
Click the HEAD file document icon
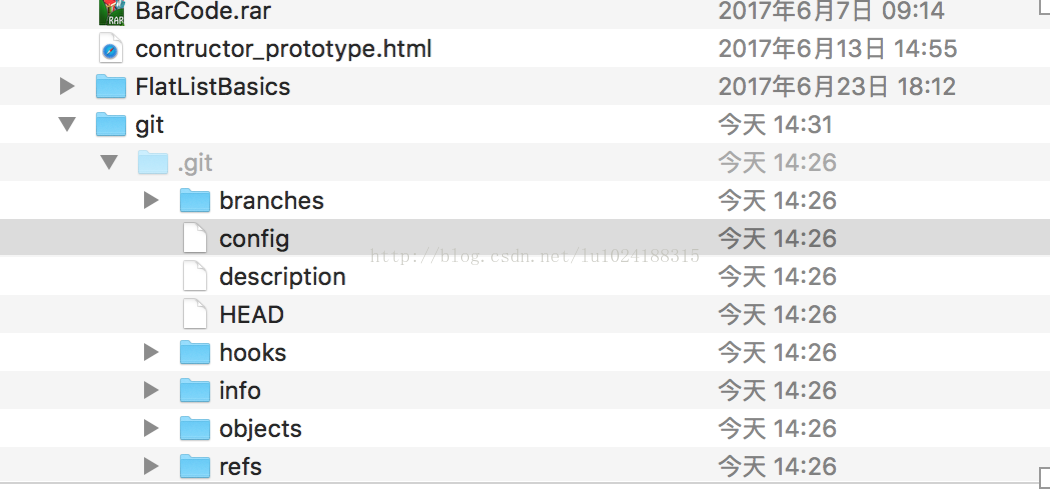click(195, 314)
